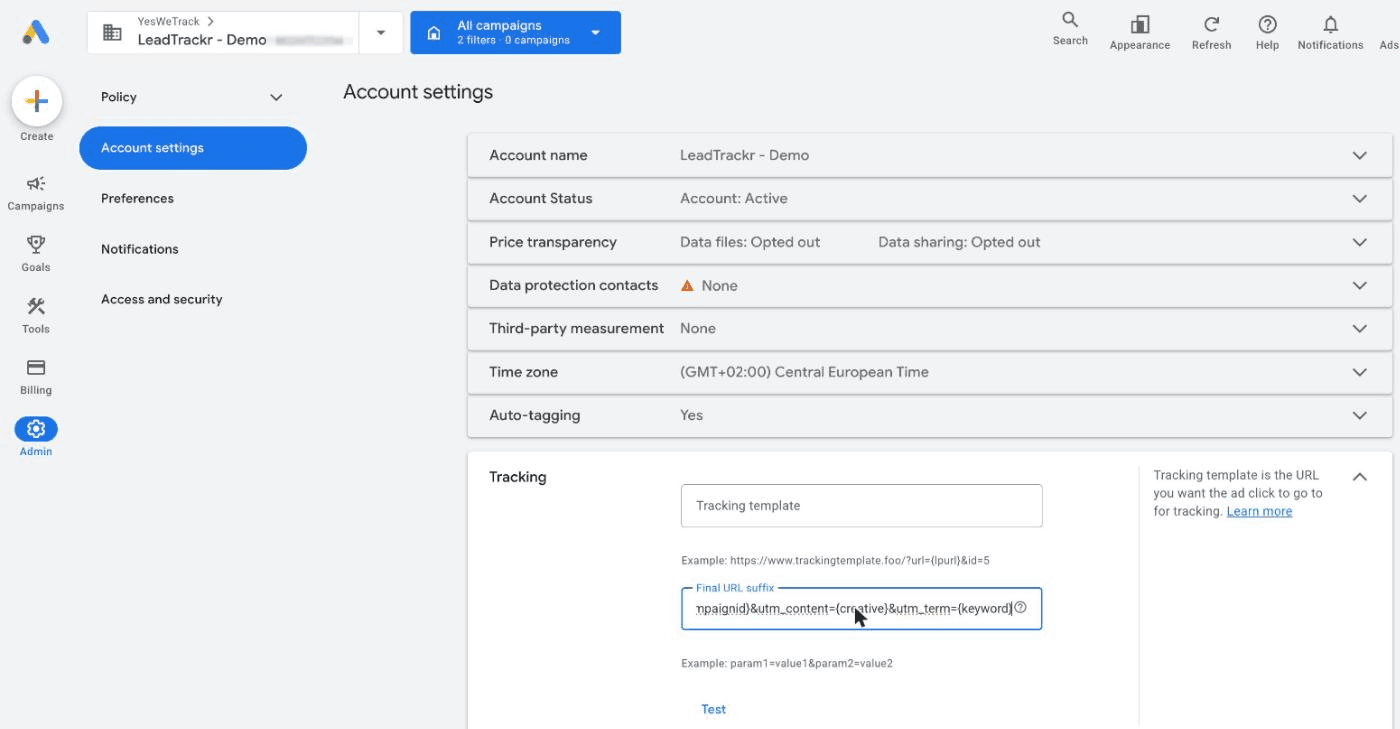Click the Test button
Image resolution: width=1400 pixels, height=729 pixels.
coord(714,709)
